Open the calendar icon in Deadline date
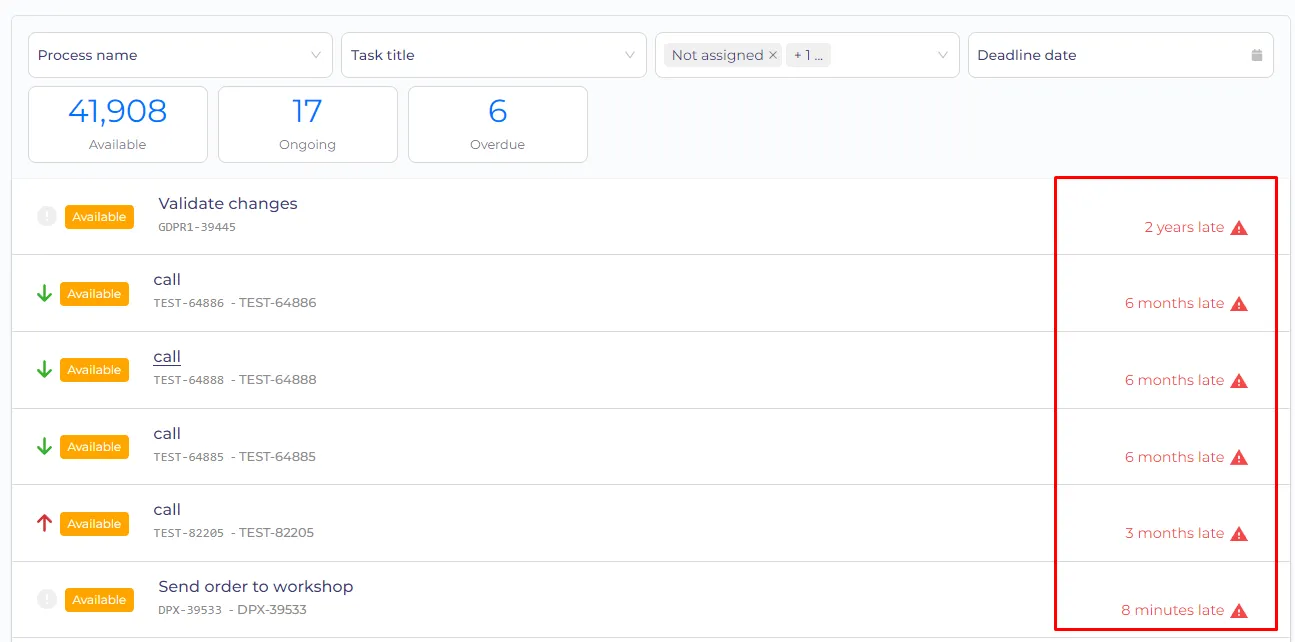Image resolution: width=1295 pixels, height=642 pixels. pyautogui.click(x=1257, y=55)
